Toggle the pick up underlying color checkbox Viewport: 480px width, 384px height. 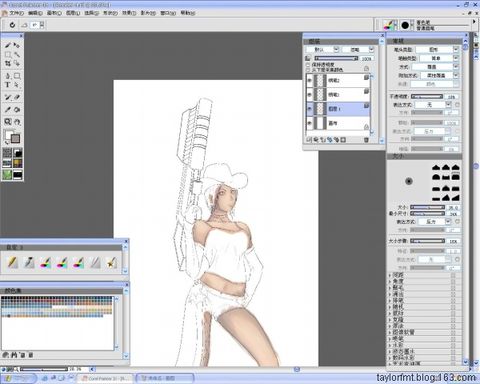tap(308, 70)
